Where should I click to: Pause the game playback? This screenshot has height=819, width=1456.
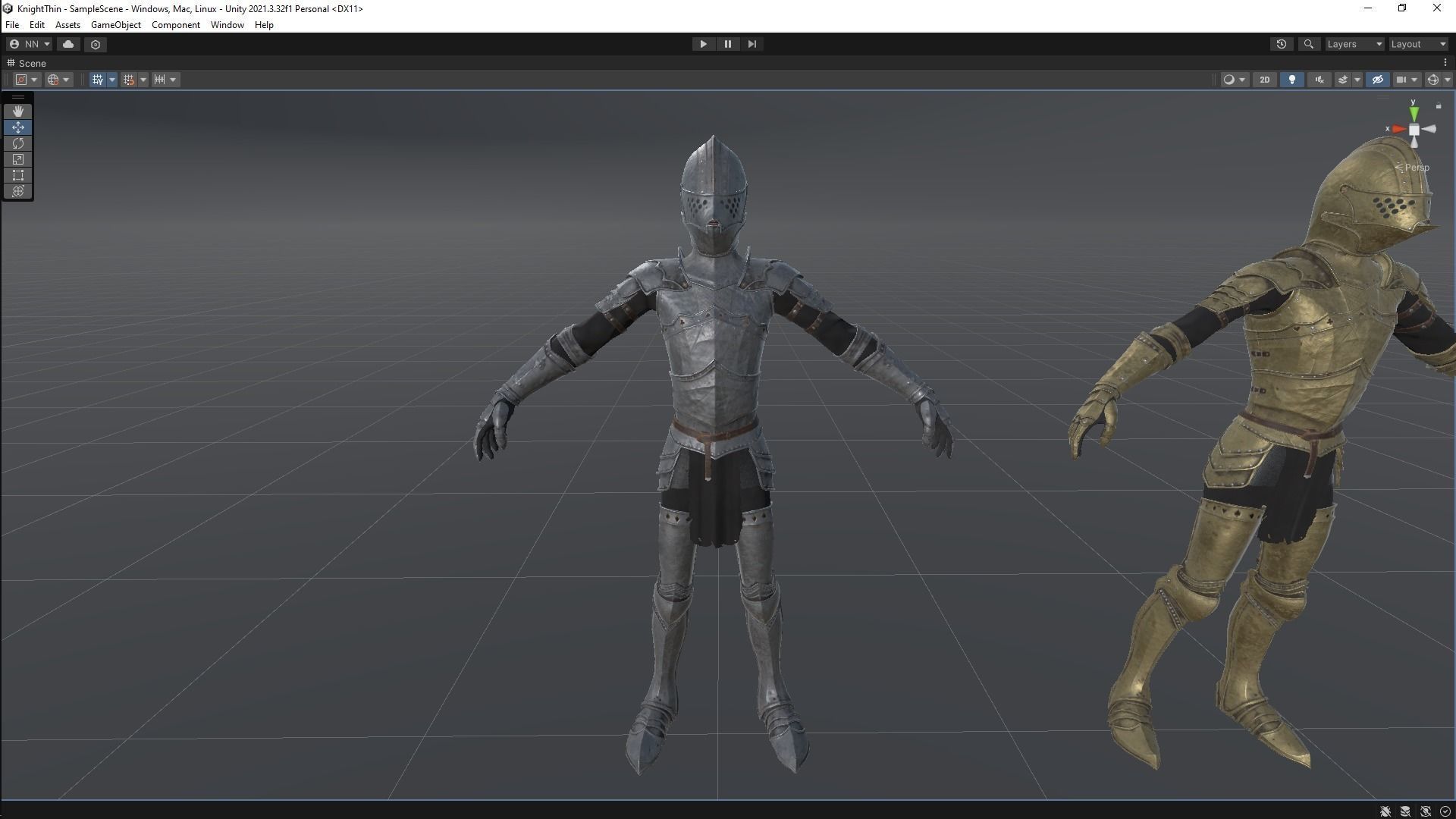pos(728,44)
